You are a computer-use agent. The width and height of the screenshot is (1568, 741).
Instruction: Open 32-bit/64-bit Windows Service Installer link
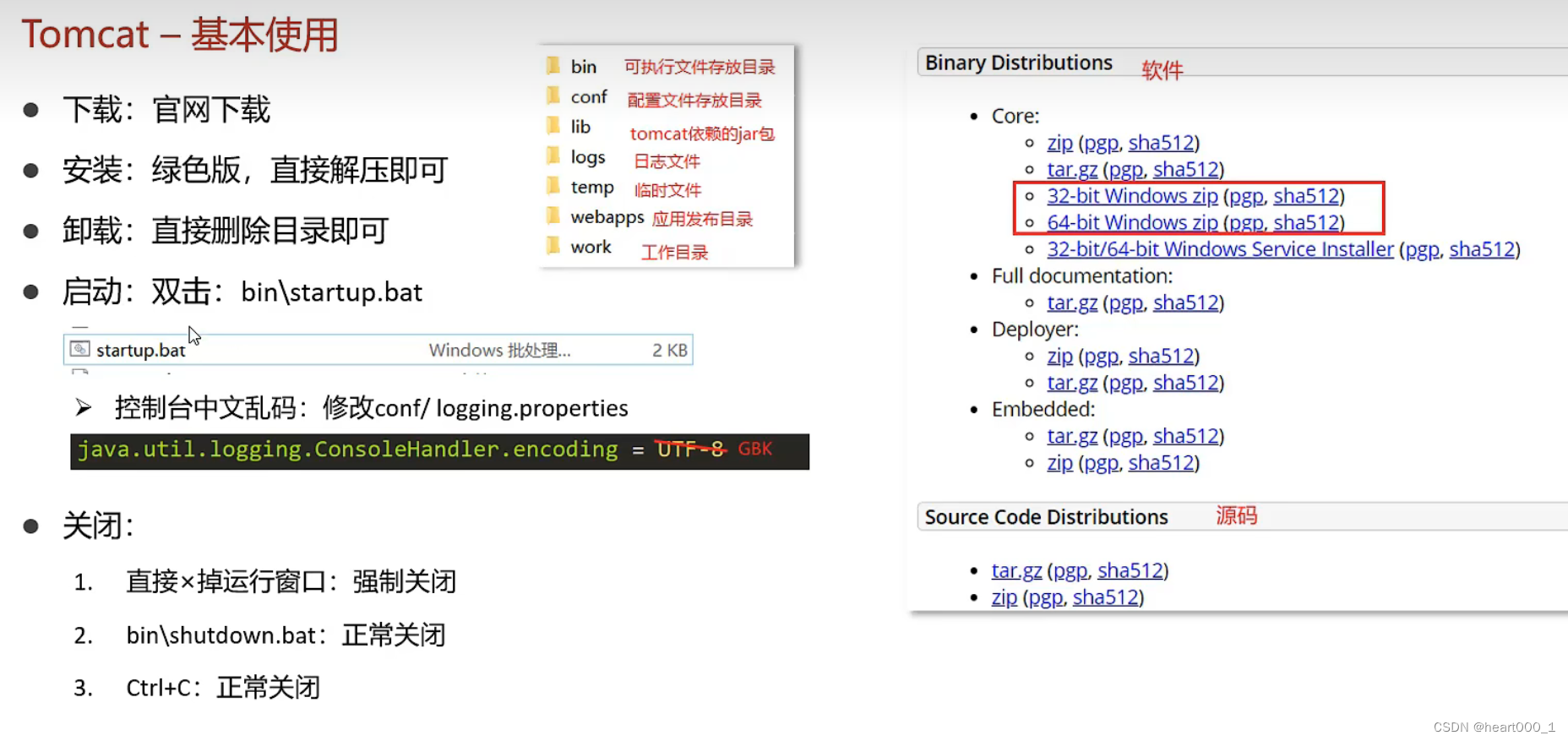tap(1220, 249)
